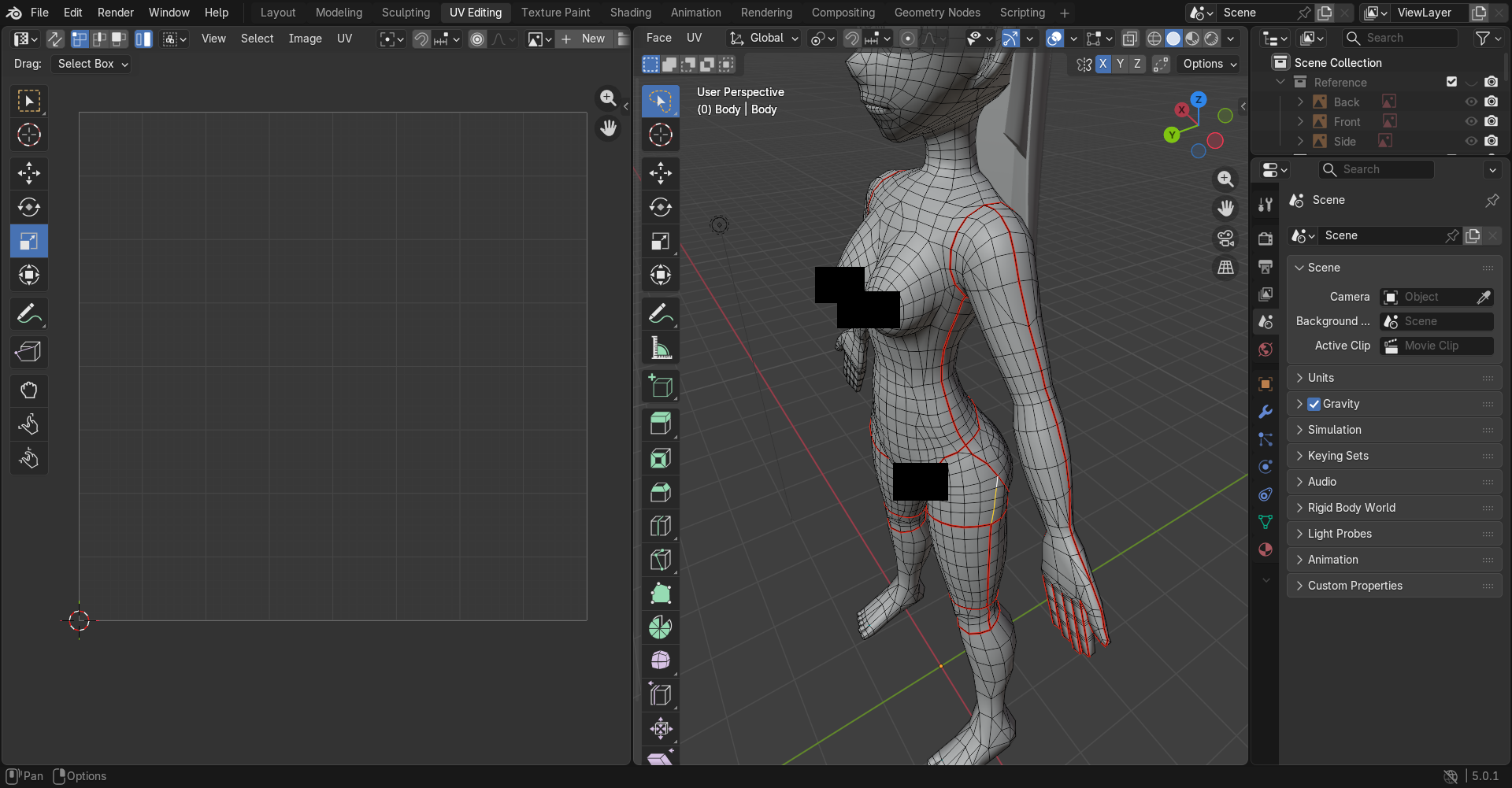
Task: Uncheck the Gravity checkbox
Action: click(x=1314, y=404)
